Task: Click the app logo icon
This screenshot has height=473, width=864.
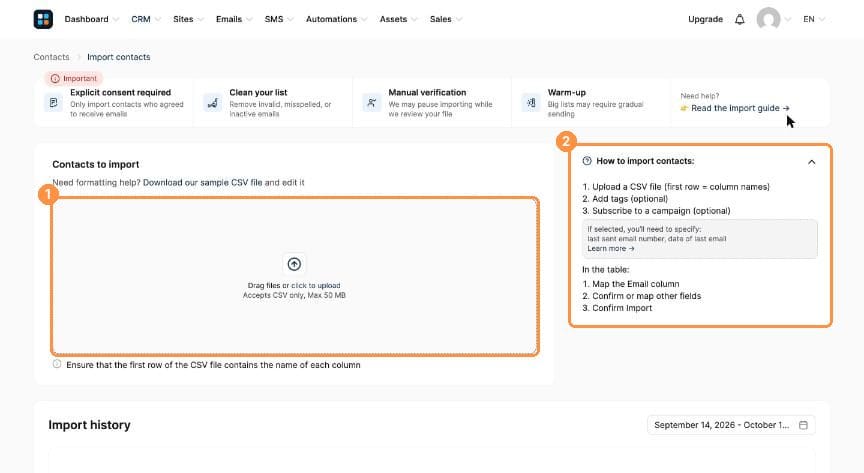Action: click(43, 19)
